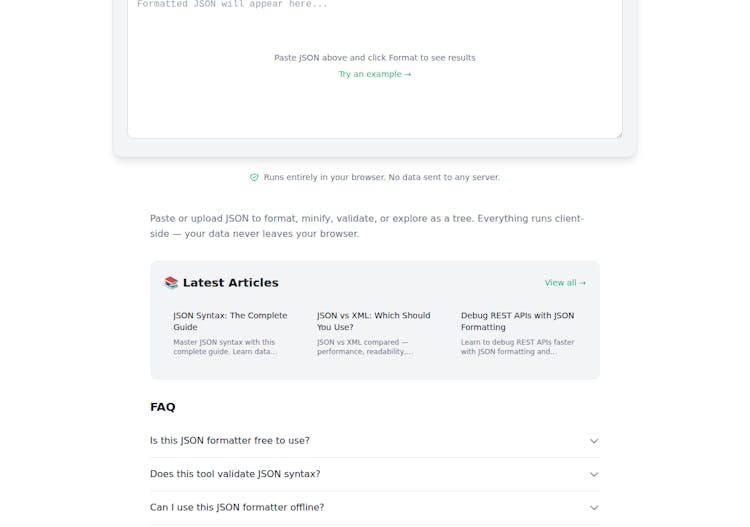Click 'Is this JSON formatter free to use?' question text
The width and height of the screenshot is (750, 527).
point(230,441)
